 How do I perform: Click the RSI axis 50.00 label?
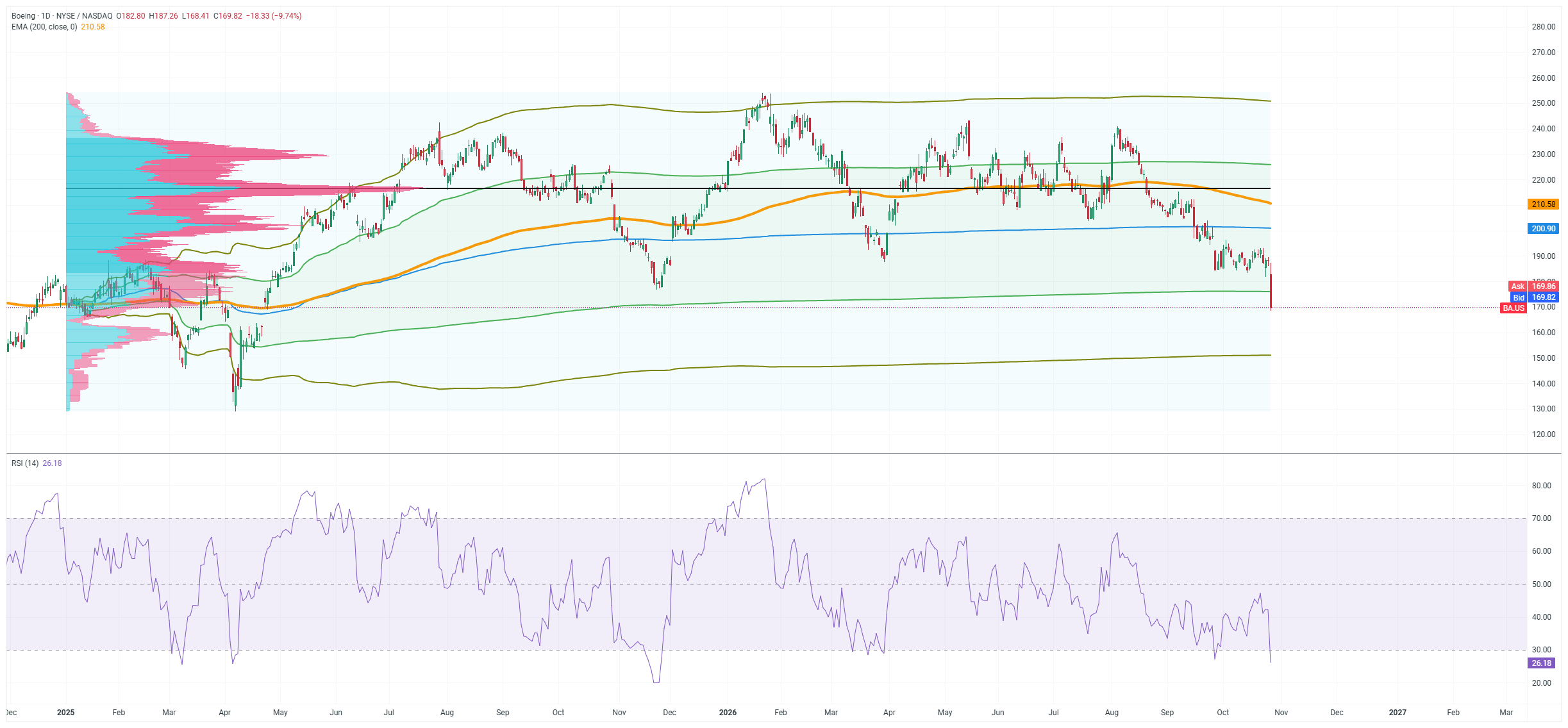(1542, 584)
